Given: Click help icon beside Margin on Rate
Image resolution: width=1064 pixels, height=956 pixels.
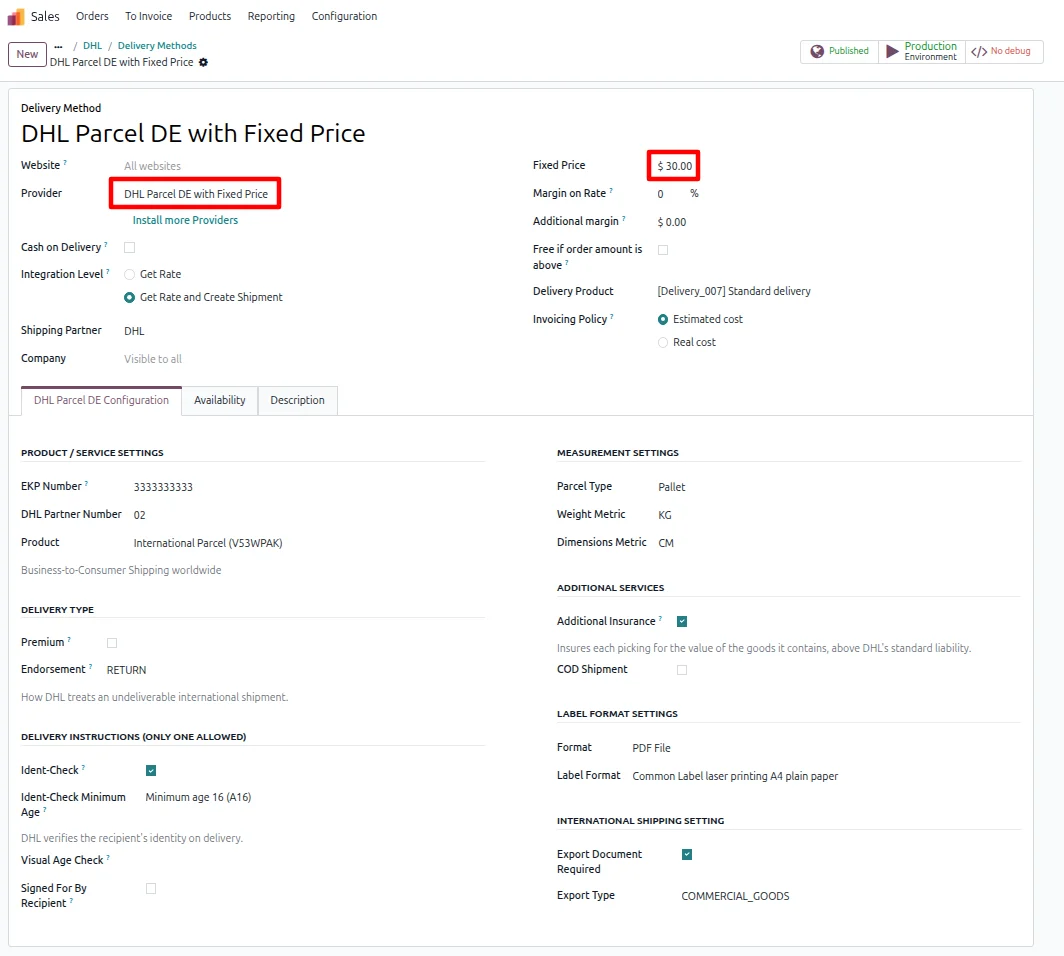Looking at the screenshot, I should [611, 191].
